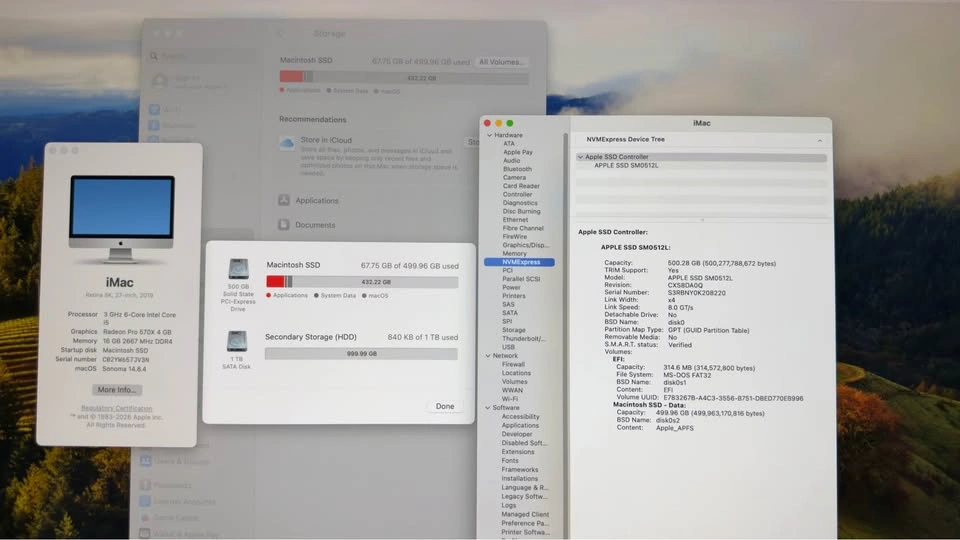This screenshot has width=960, height=540.
Task: Open the Regulatory Certification link
Action: (x=116, y=408)
